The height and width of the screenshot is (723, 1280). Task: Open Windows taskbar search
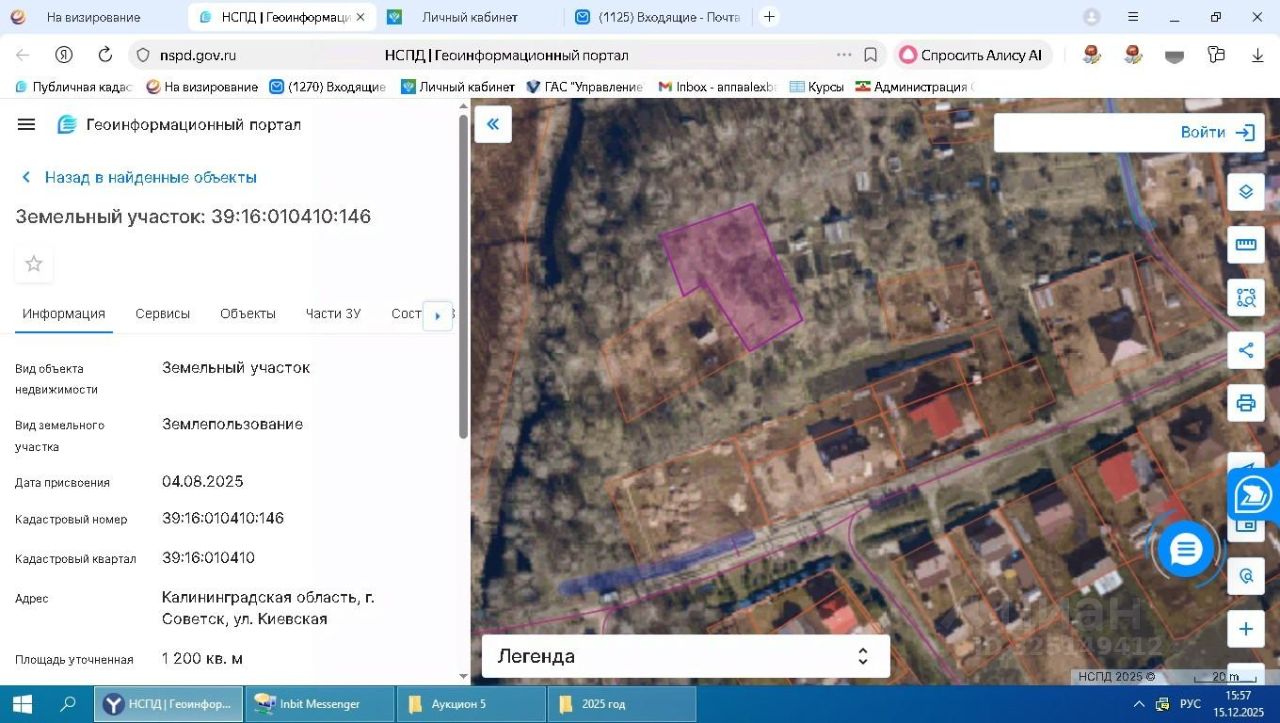[x=68, y=704]
